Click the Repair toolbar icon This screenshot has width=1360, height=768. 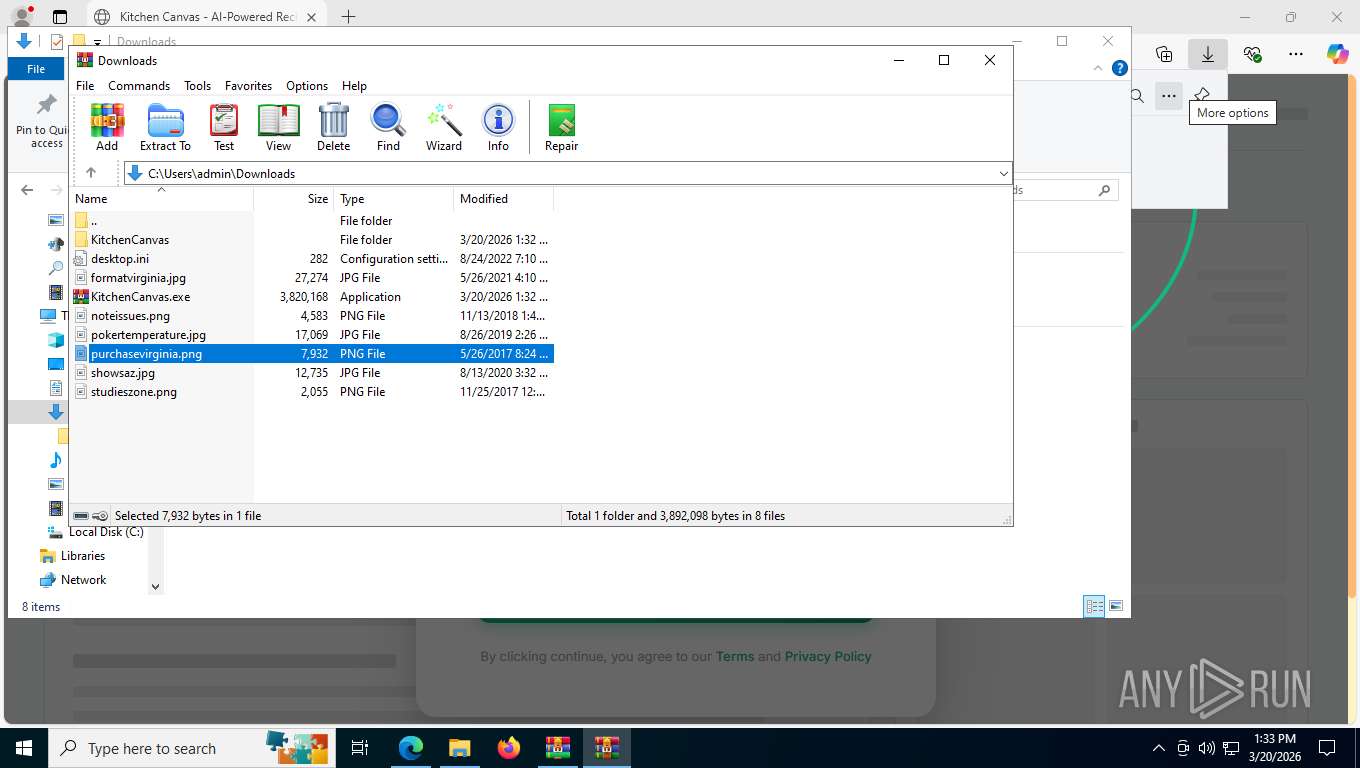tap(562, 127)
